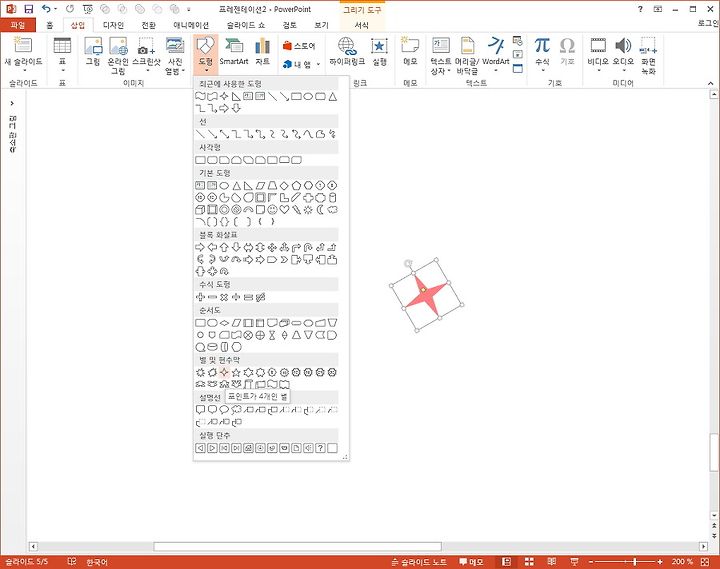Toggle 메모 pane in status bar

[472, 562]
